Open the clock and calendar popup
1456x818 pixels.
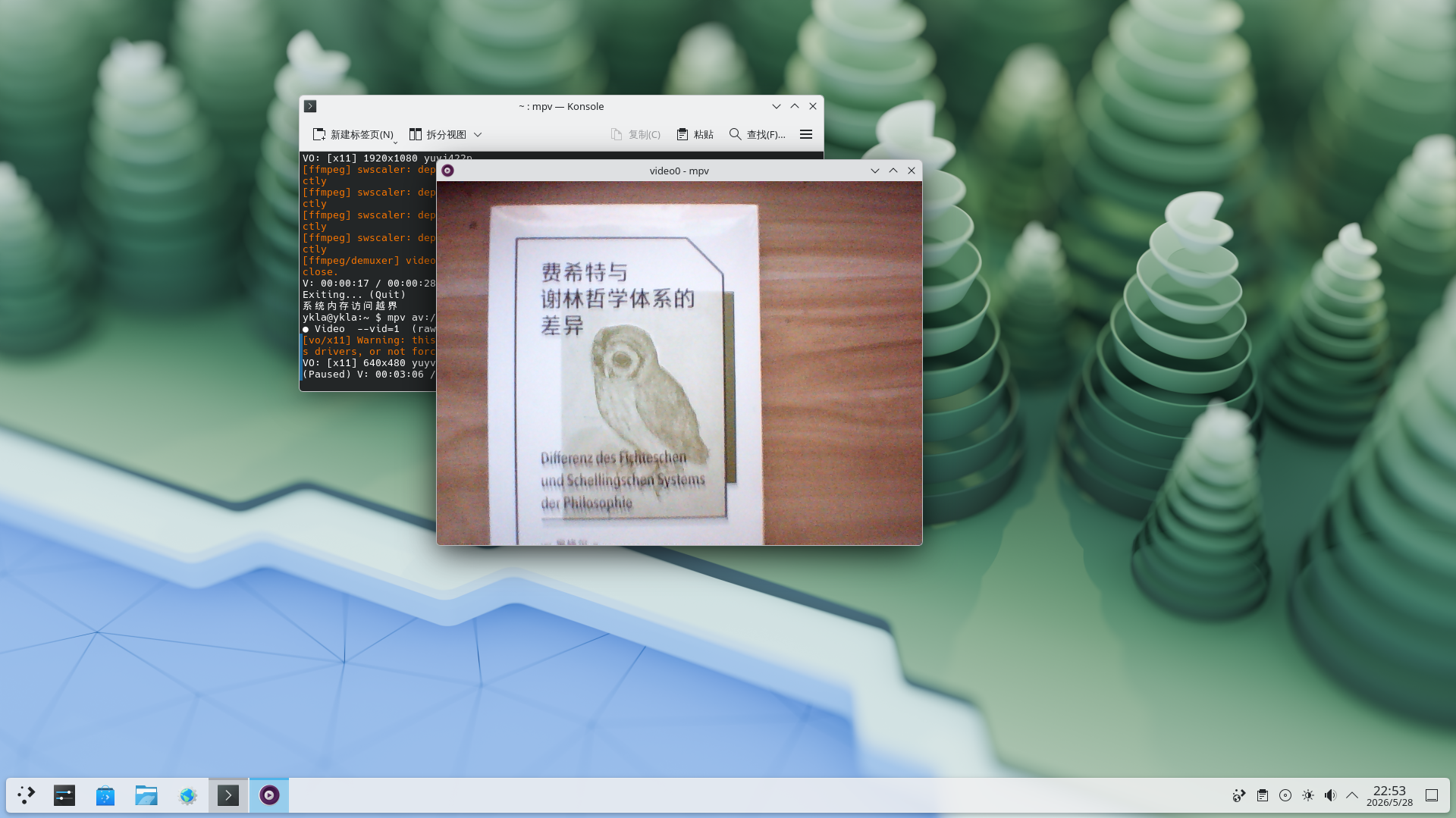1389,796
